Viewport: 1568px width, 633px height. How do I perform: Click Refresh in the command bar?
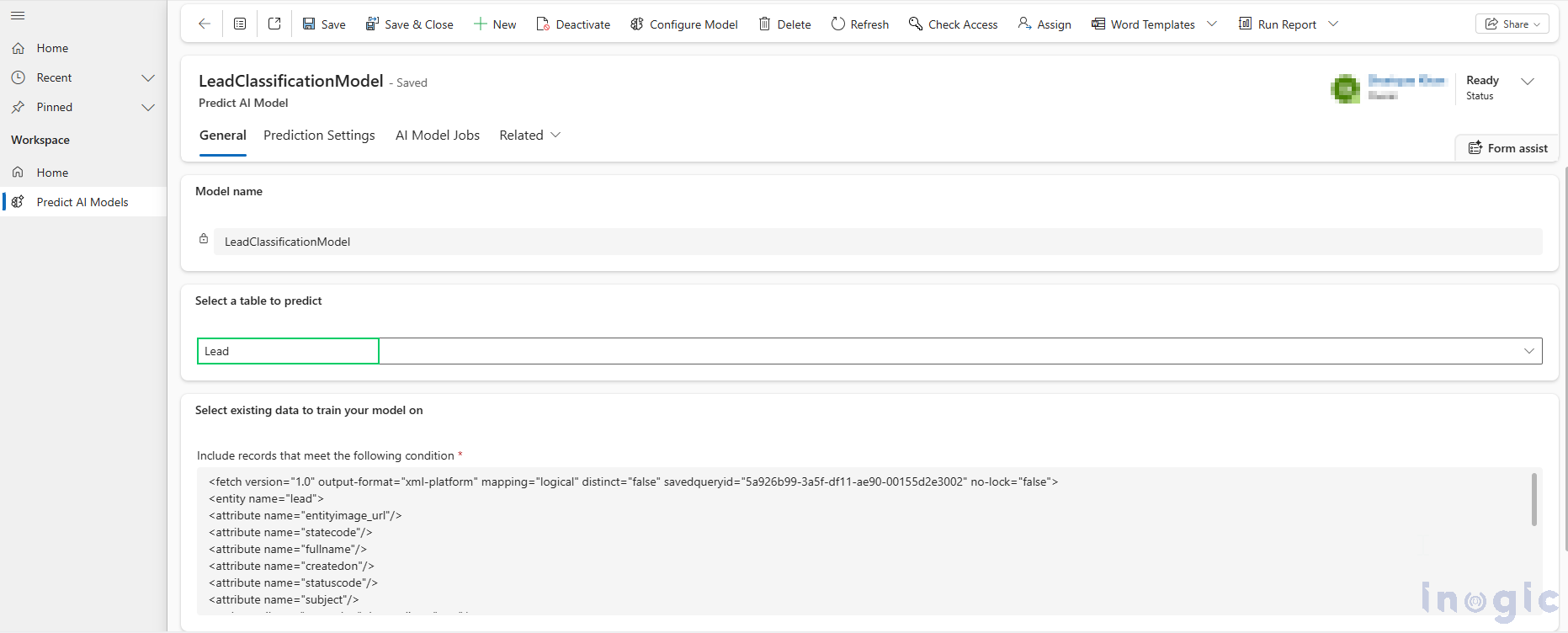[x=859, y=24]
